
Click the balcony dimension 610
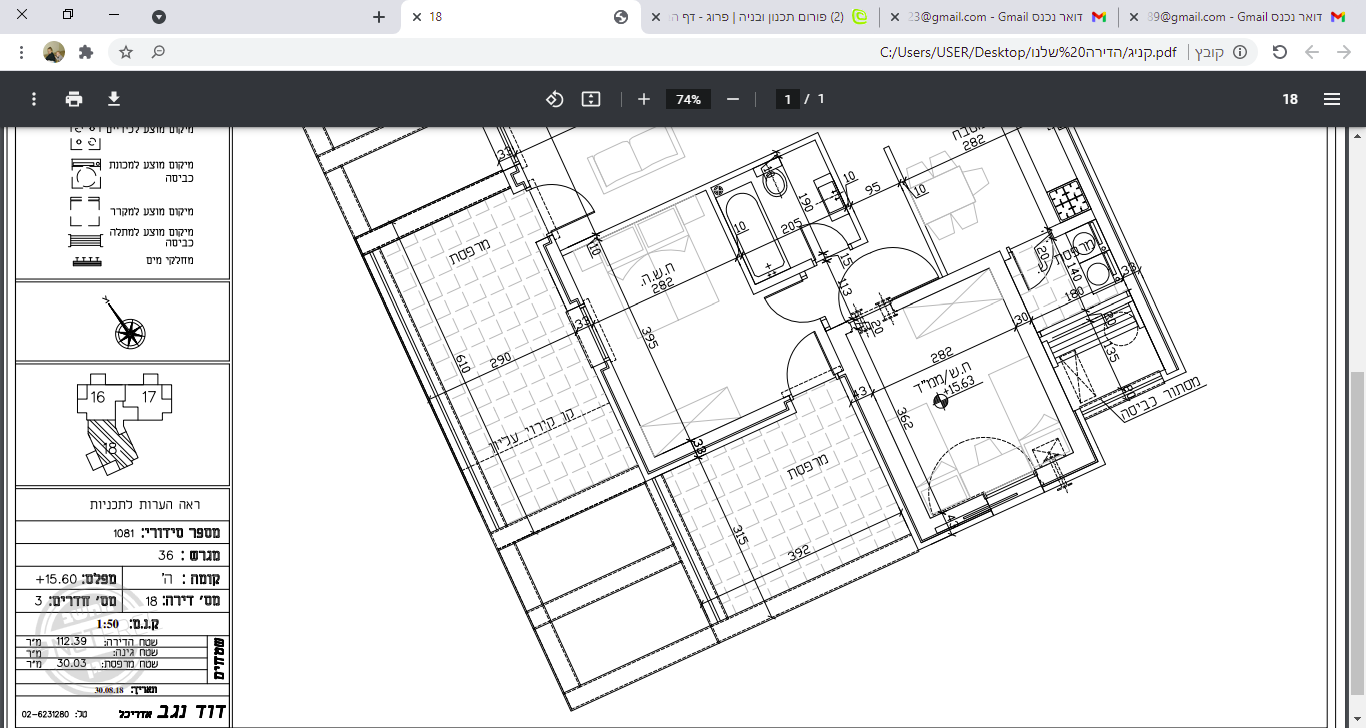click(463, 363)
